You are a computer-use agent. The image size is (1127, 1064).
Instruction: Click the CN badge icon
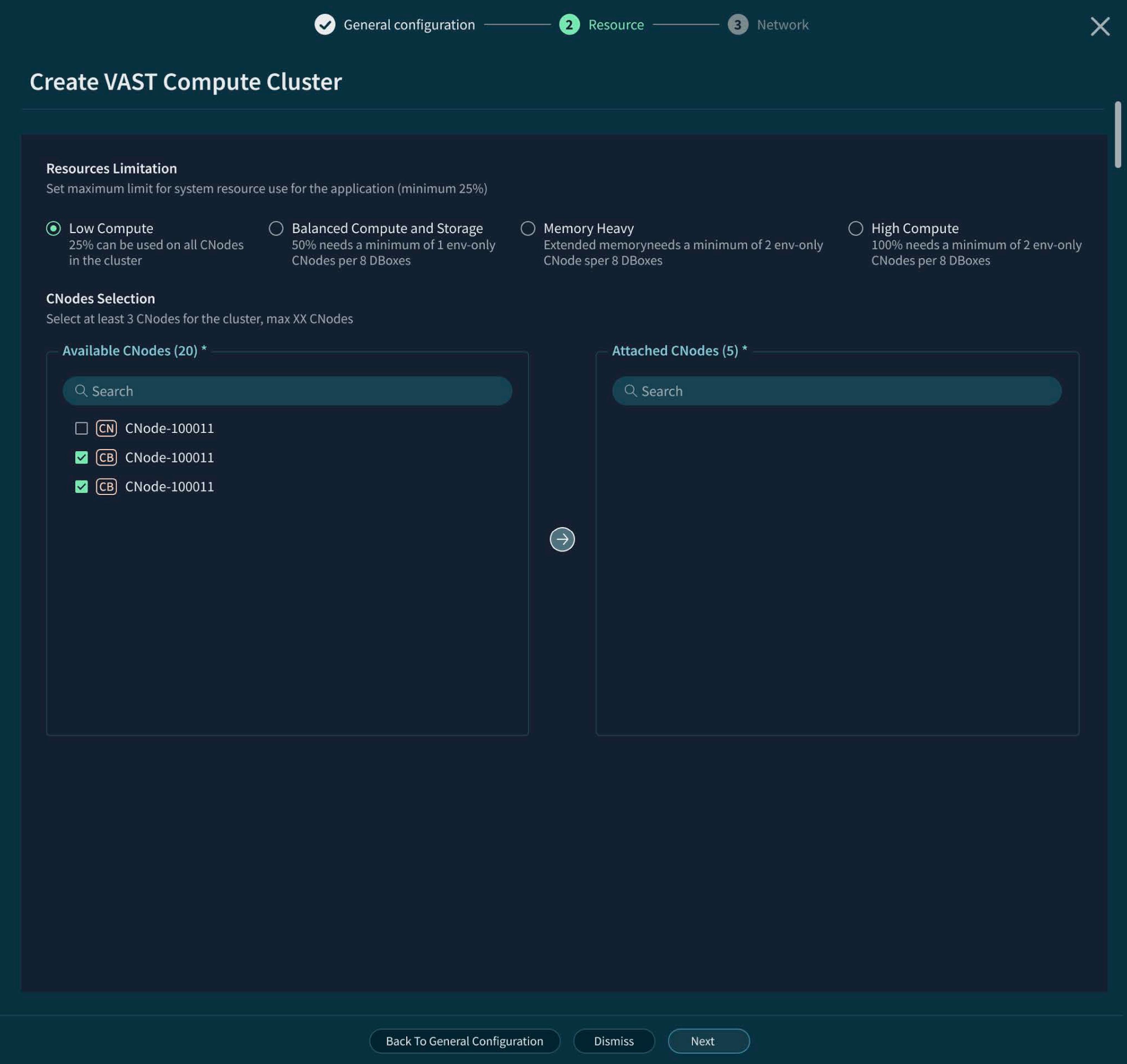coord(107,428)
